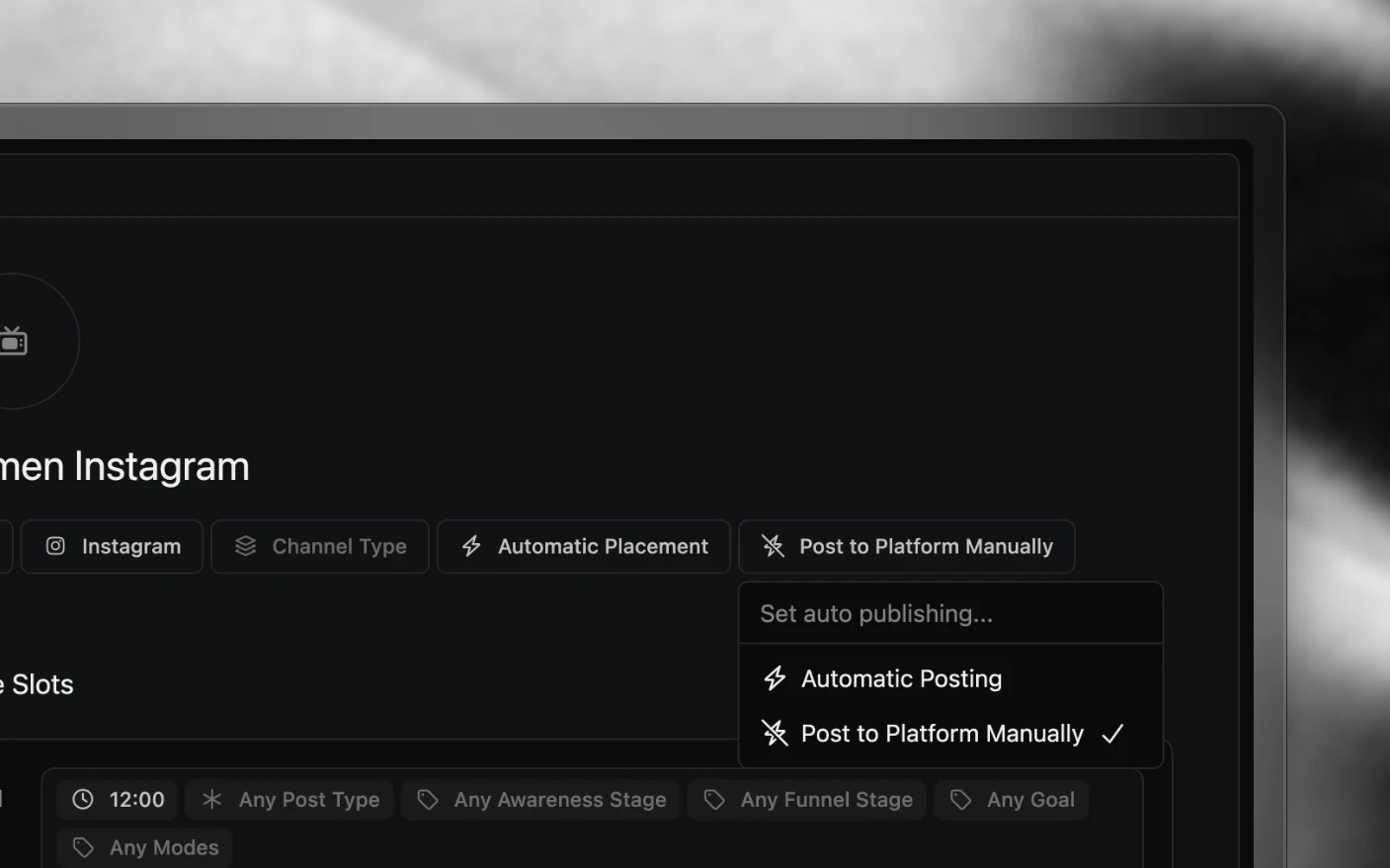
Task: Open the Any Modes filter
Action: point(145,847)
